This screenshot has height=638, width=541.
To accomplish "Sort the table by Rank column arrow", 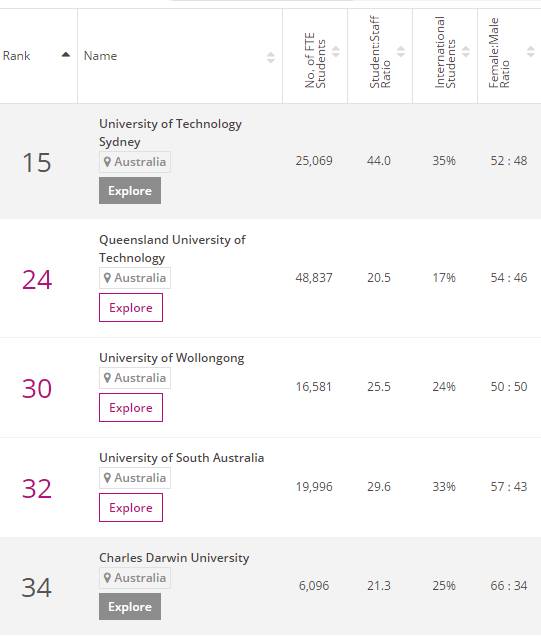I will coord(66,55).
